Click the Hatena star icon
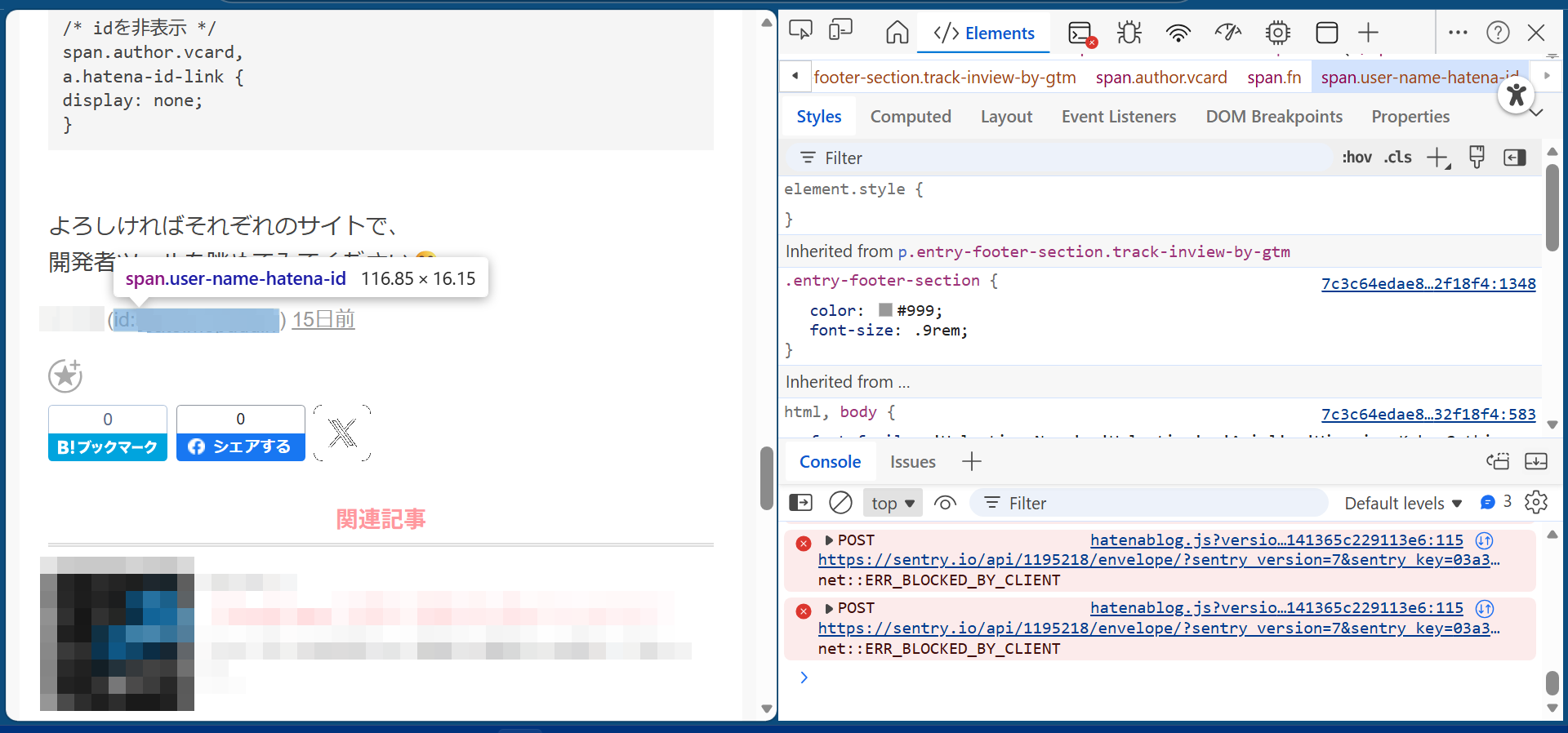The width and height of the screenshot is (1568, 733). click(65, 376)
